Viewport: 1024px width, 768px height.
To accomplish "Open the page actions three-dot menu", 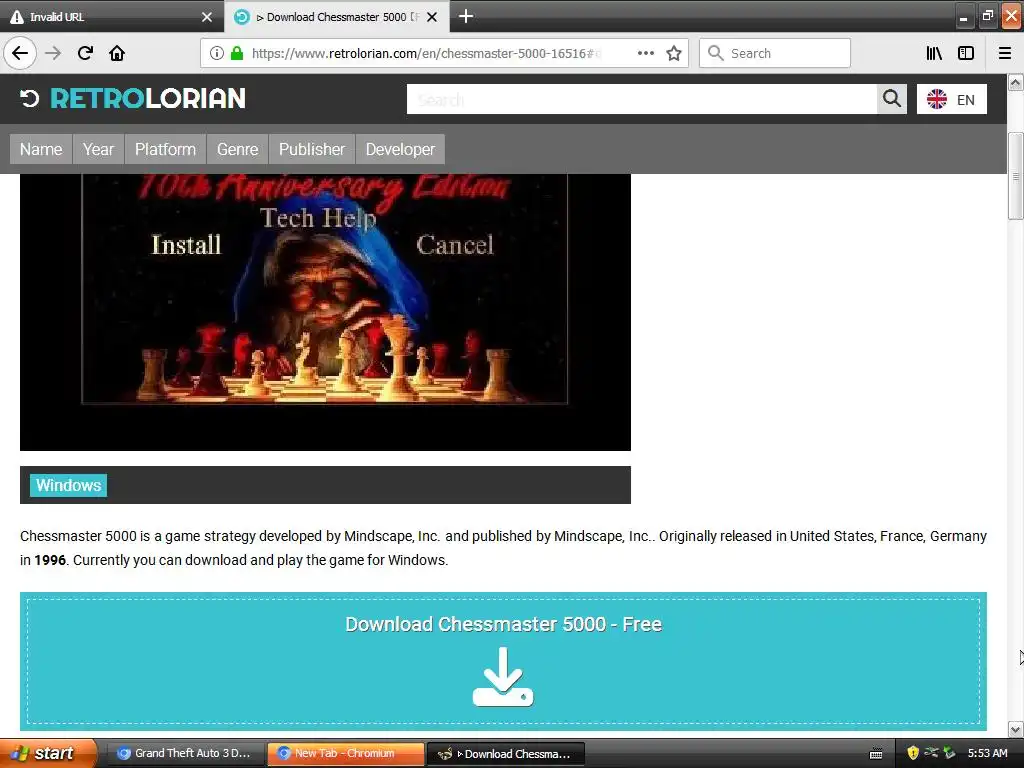I will click(x=646, y=53).
